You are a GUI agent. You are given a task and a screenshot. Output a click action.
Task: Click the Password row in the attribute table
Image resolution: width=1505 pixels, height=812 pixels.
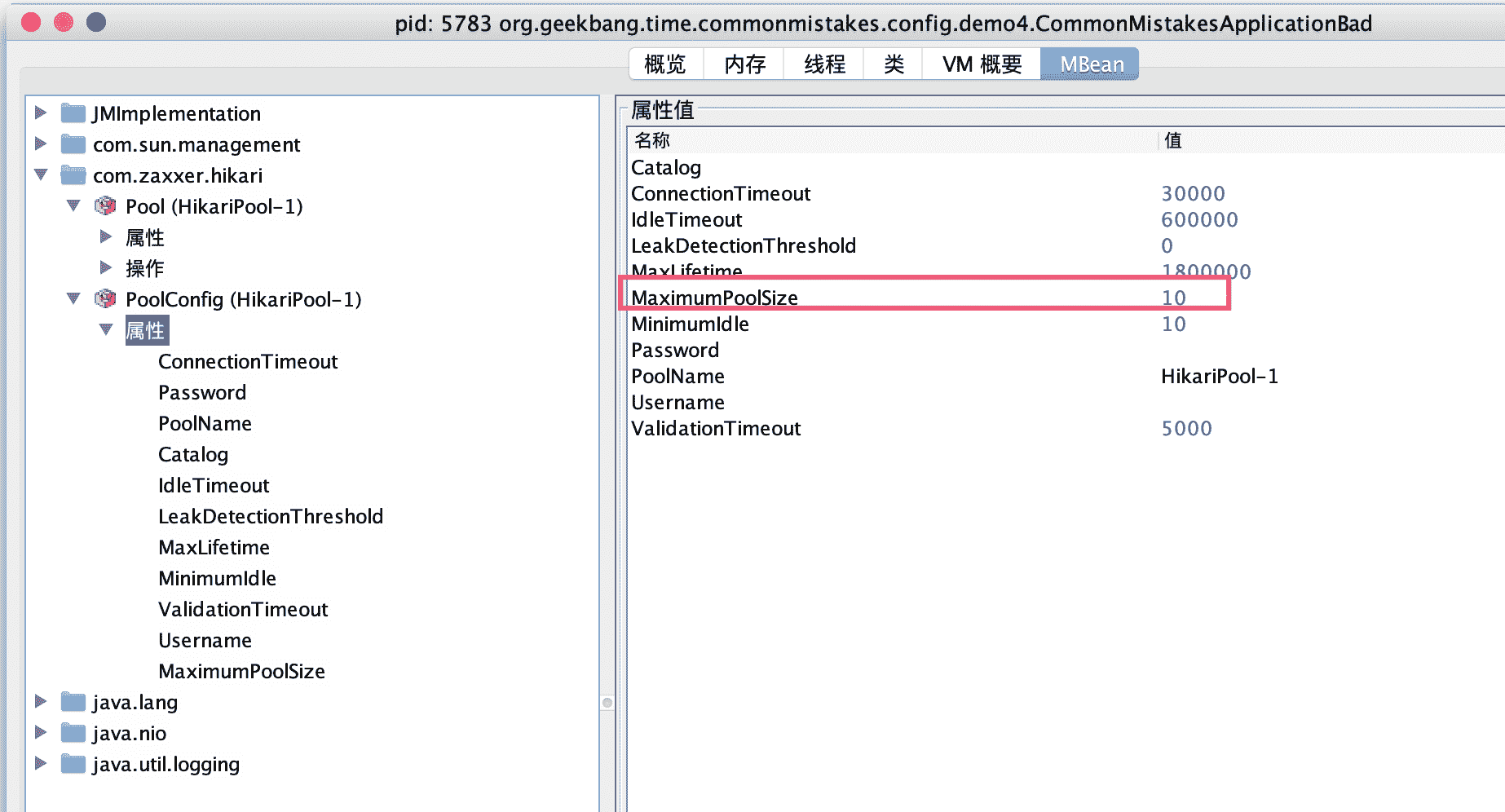(x=1066, y=350)
